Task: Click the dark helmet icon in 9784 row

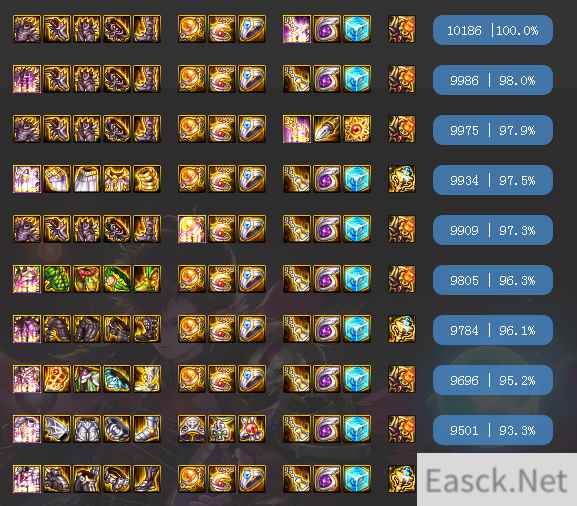Action: coord(57,329)
